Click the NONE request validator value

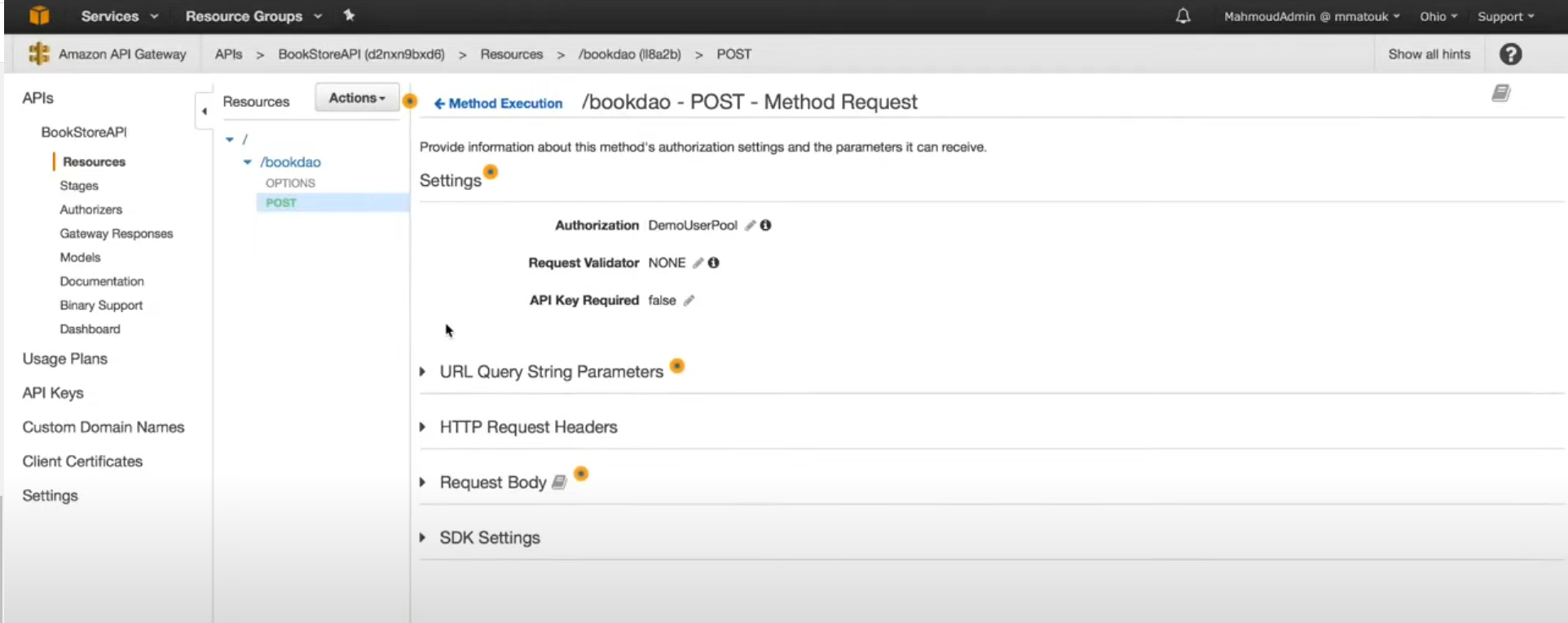tap(667, 263)
